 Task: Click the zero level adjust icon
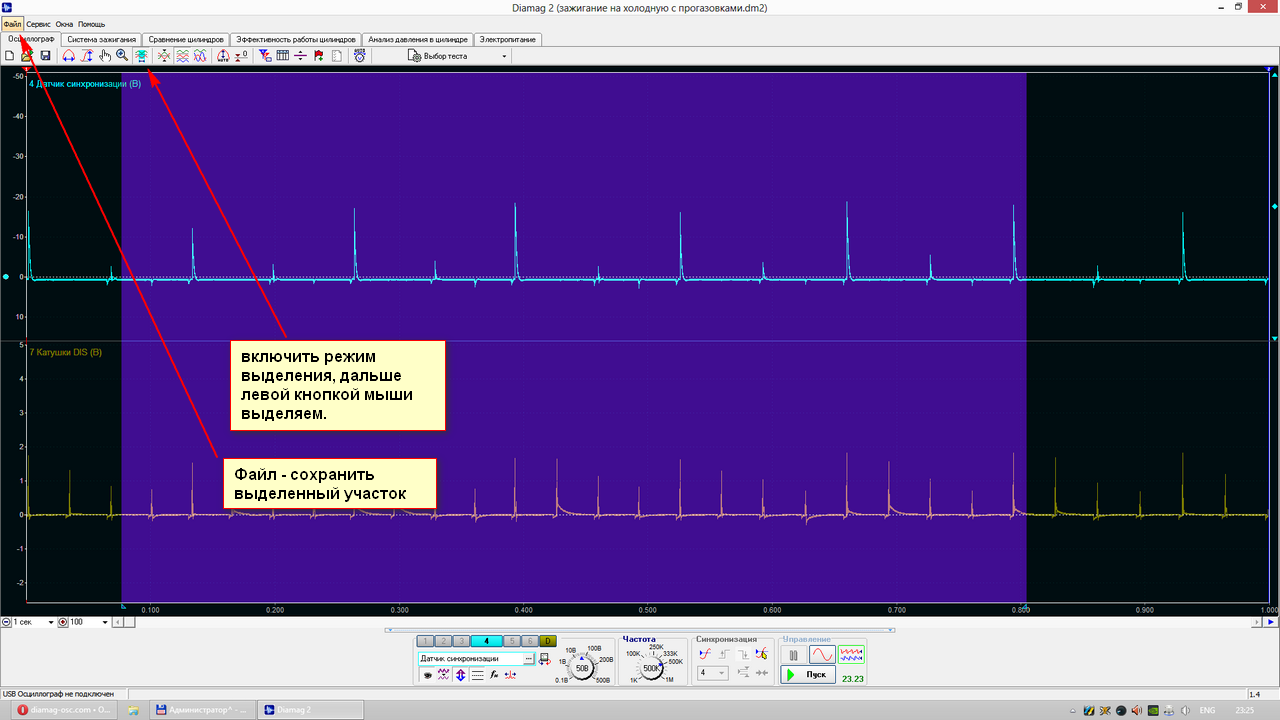point(241,56)
